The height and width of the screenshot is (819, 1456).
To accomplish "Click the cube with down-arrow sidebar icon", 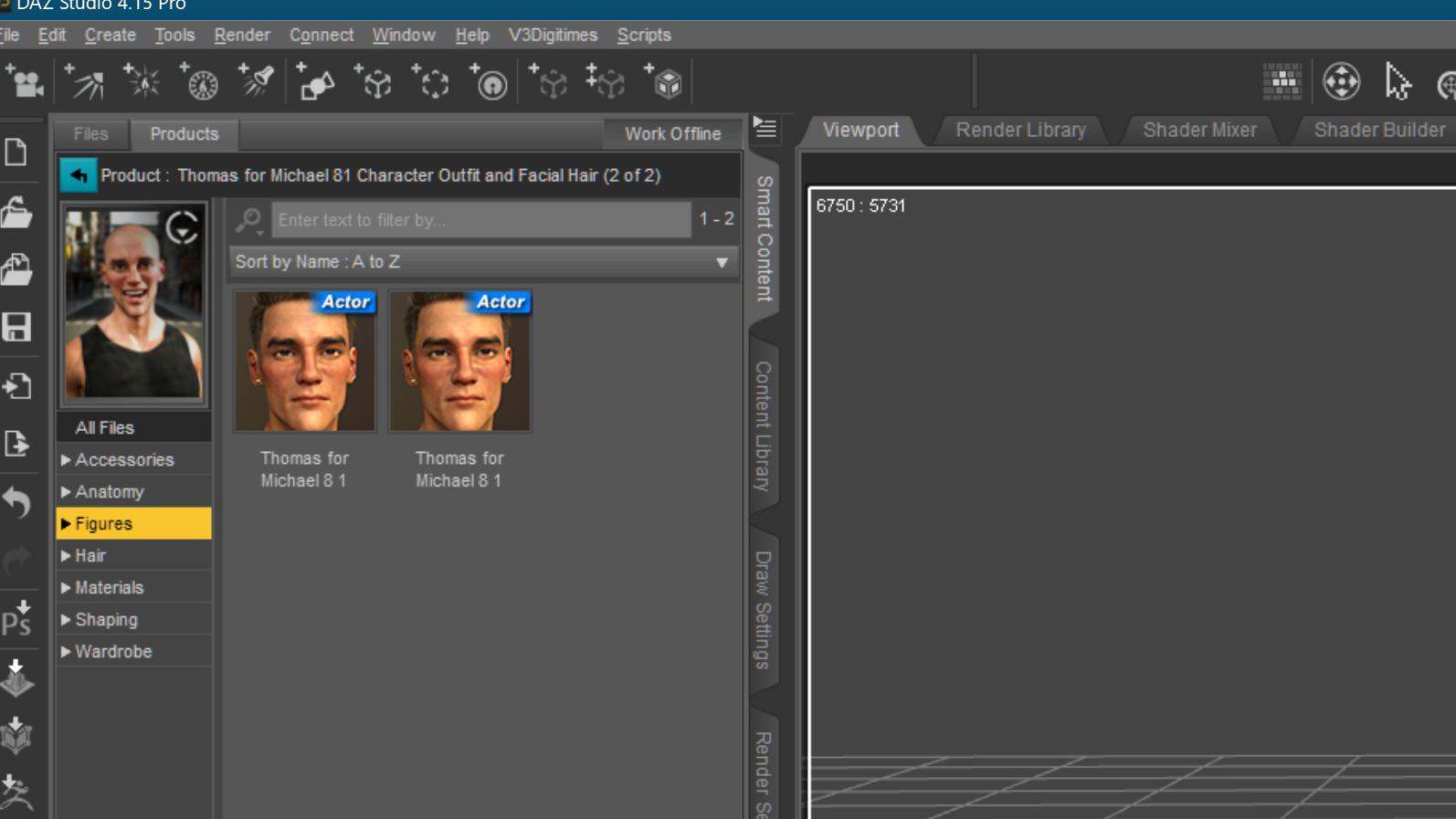I will coord(16,735).
